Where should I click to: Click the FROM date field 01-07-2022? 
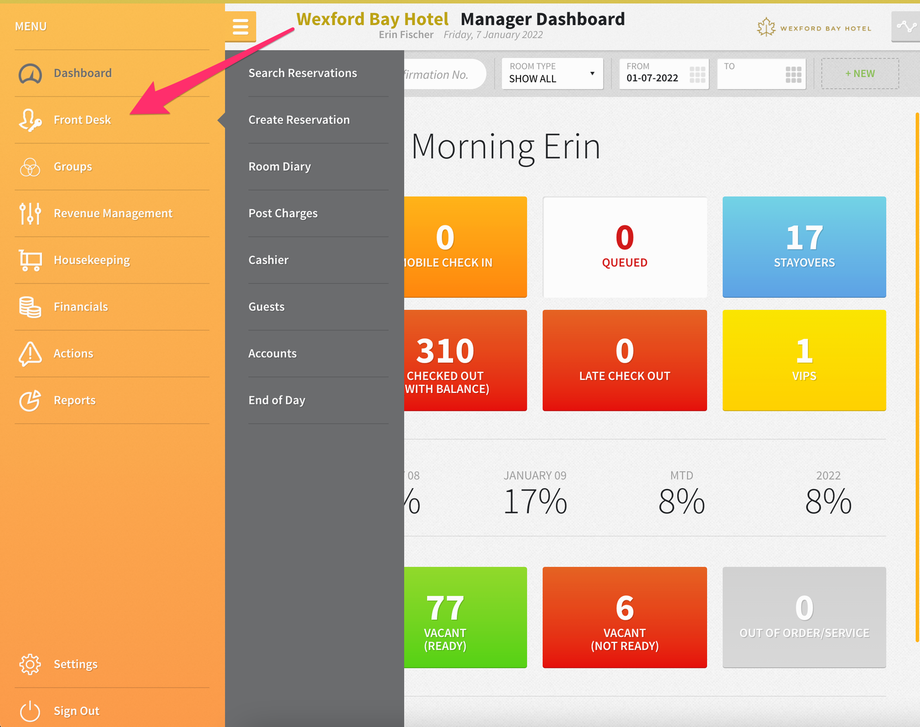[664, 74]
